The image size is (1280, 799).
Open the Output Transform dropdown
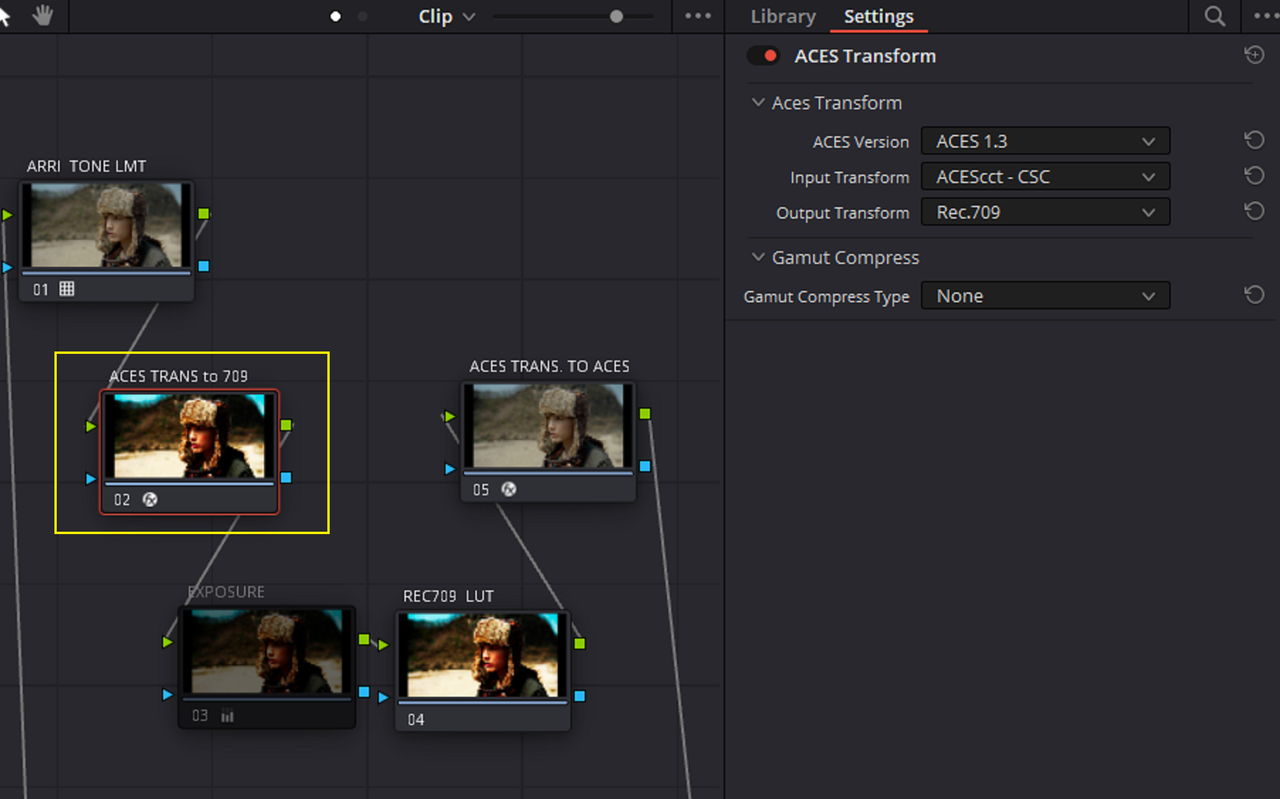1045,212
